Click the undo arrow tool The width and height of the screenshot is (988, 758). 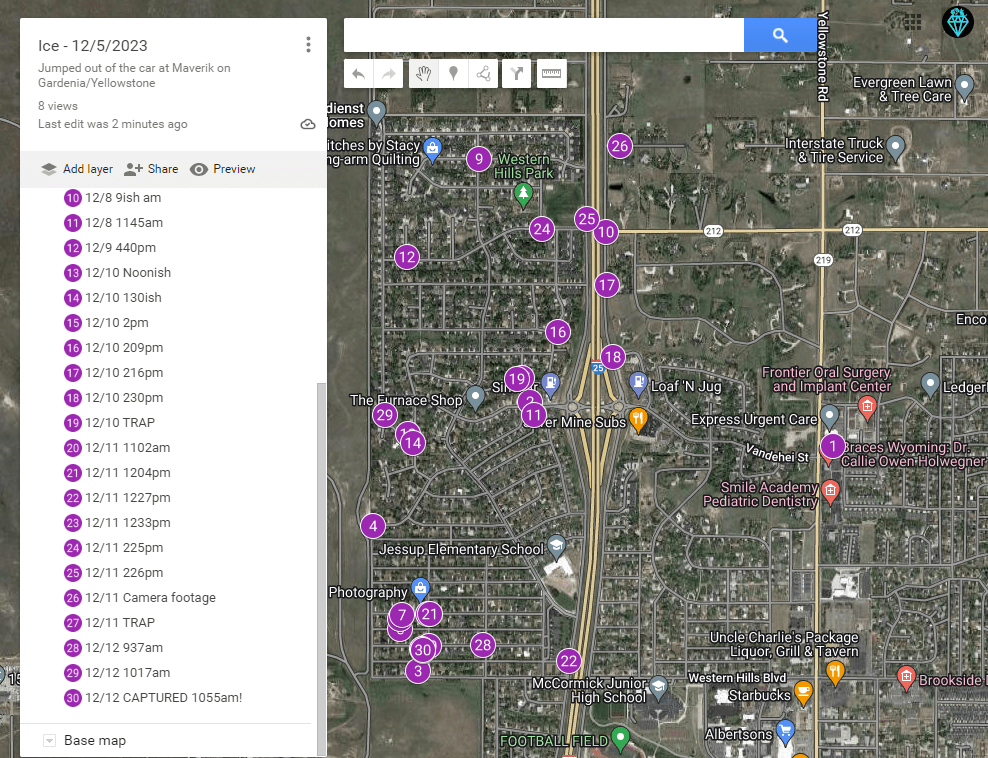[x=359, y=74]
